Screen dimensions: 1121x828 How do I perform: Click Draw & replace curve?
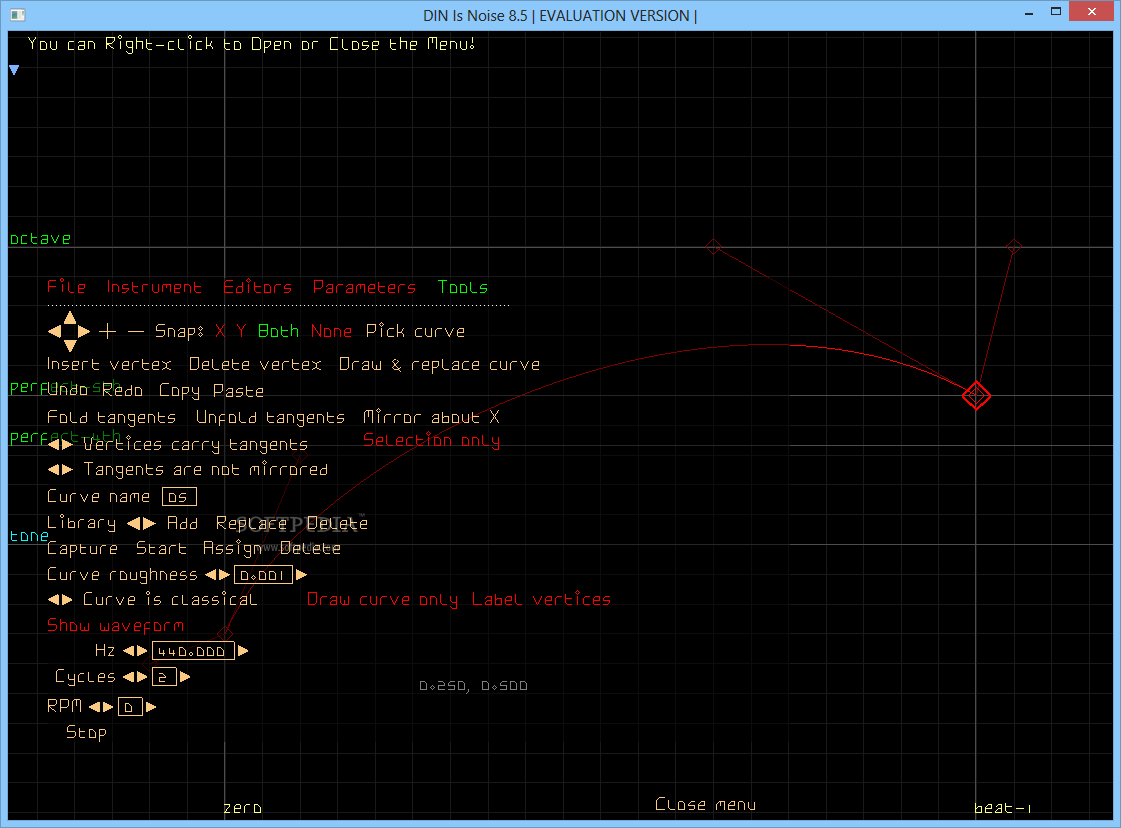[x=439, y=364]
